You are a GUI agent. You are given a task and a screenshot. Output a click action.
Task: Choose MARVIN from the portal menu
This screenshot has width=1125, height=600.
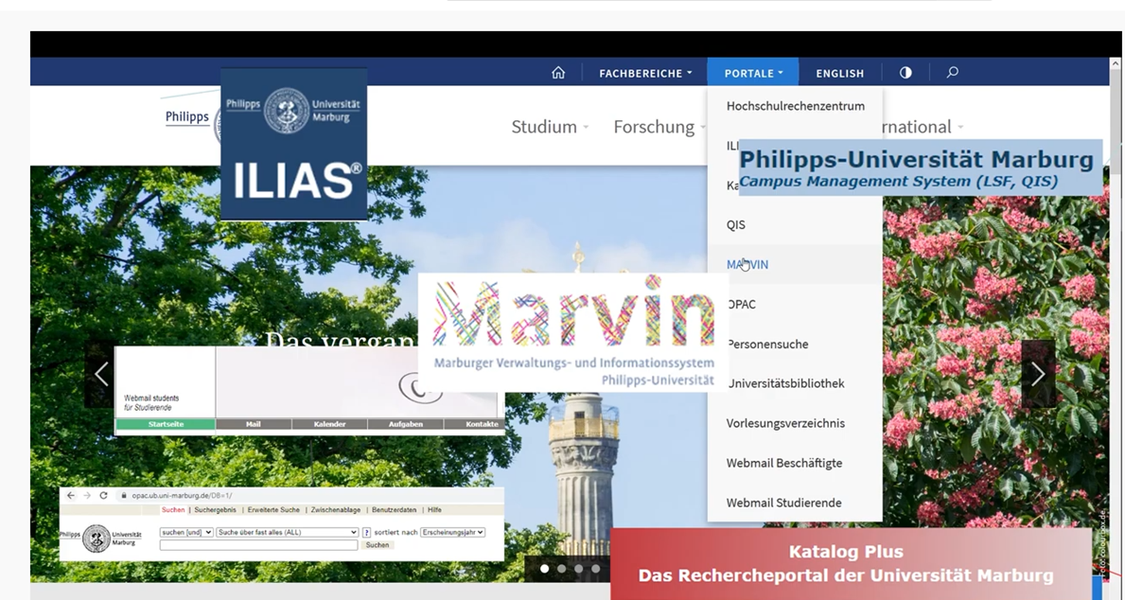click(x=795, y=265)
